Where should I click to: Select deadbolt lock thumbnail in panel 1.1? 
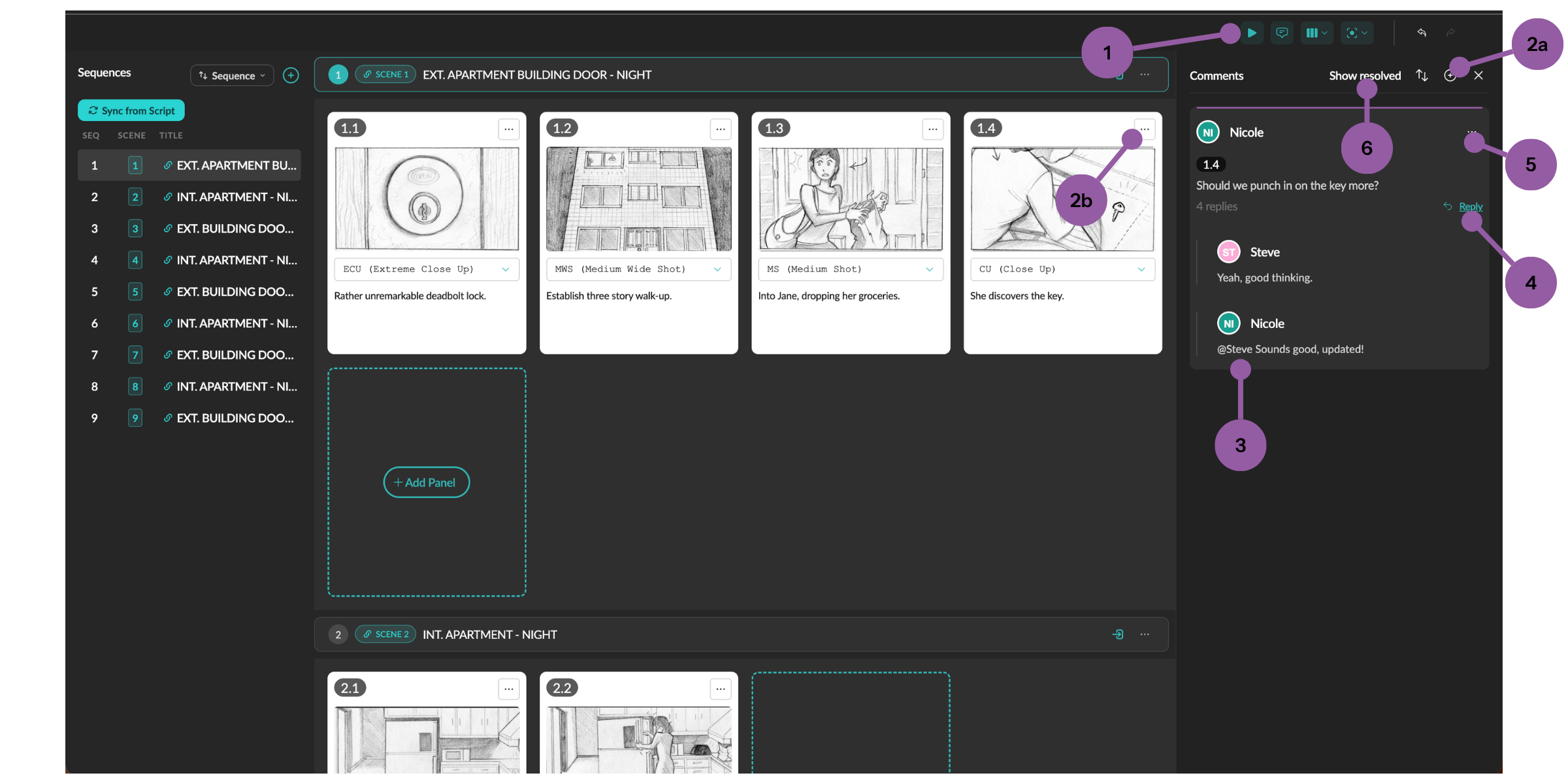tap(427, 199)
